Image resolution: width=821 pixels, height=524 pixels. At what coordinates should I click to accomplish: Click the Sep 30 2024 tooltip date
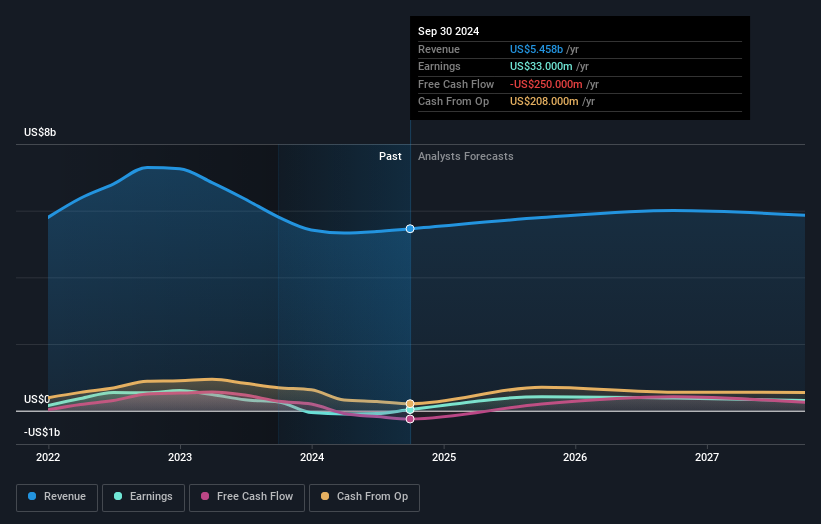[x=448, y=31]
